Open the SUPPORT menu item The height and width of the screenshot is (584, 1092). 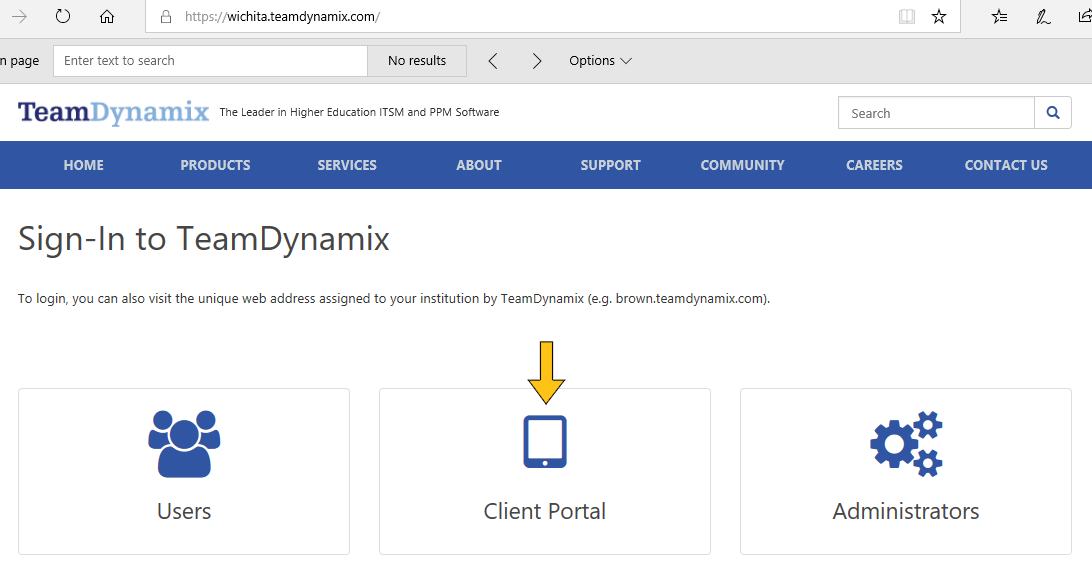coord(611,165)
